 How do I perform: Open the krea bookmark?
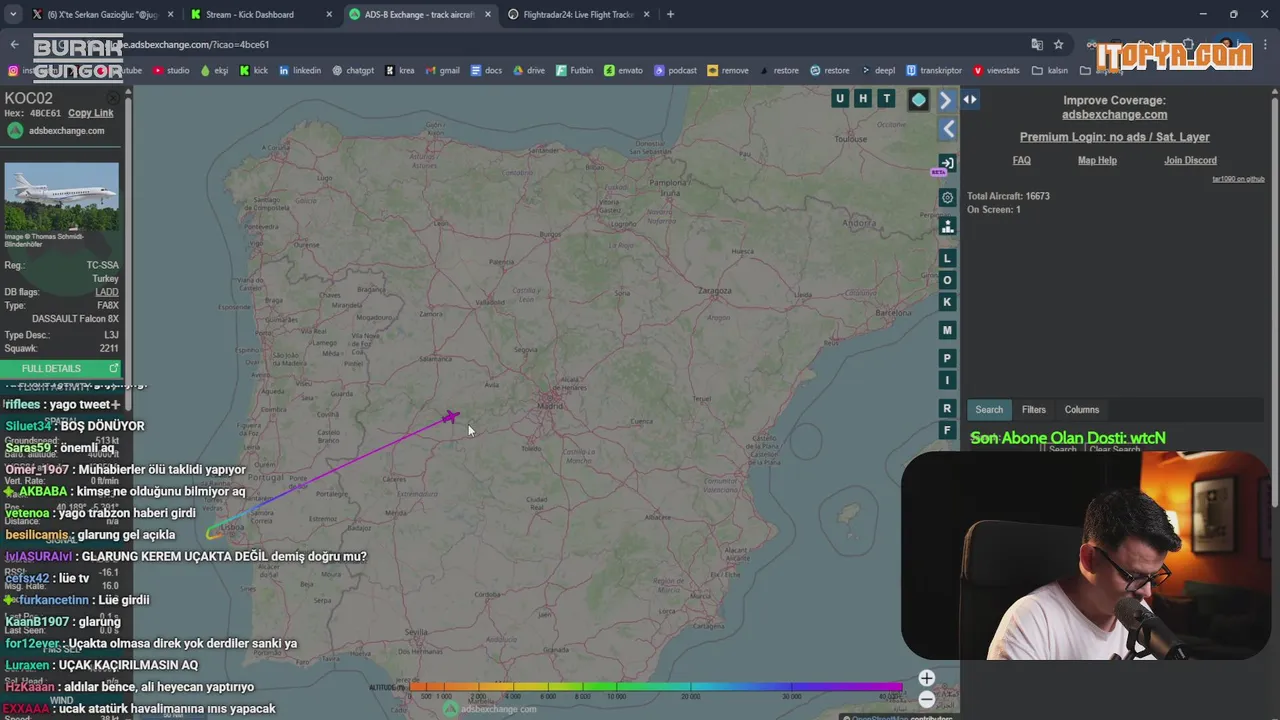click(399, 71)
